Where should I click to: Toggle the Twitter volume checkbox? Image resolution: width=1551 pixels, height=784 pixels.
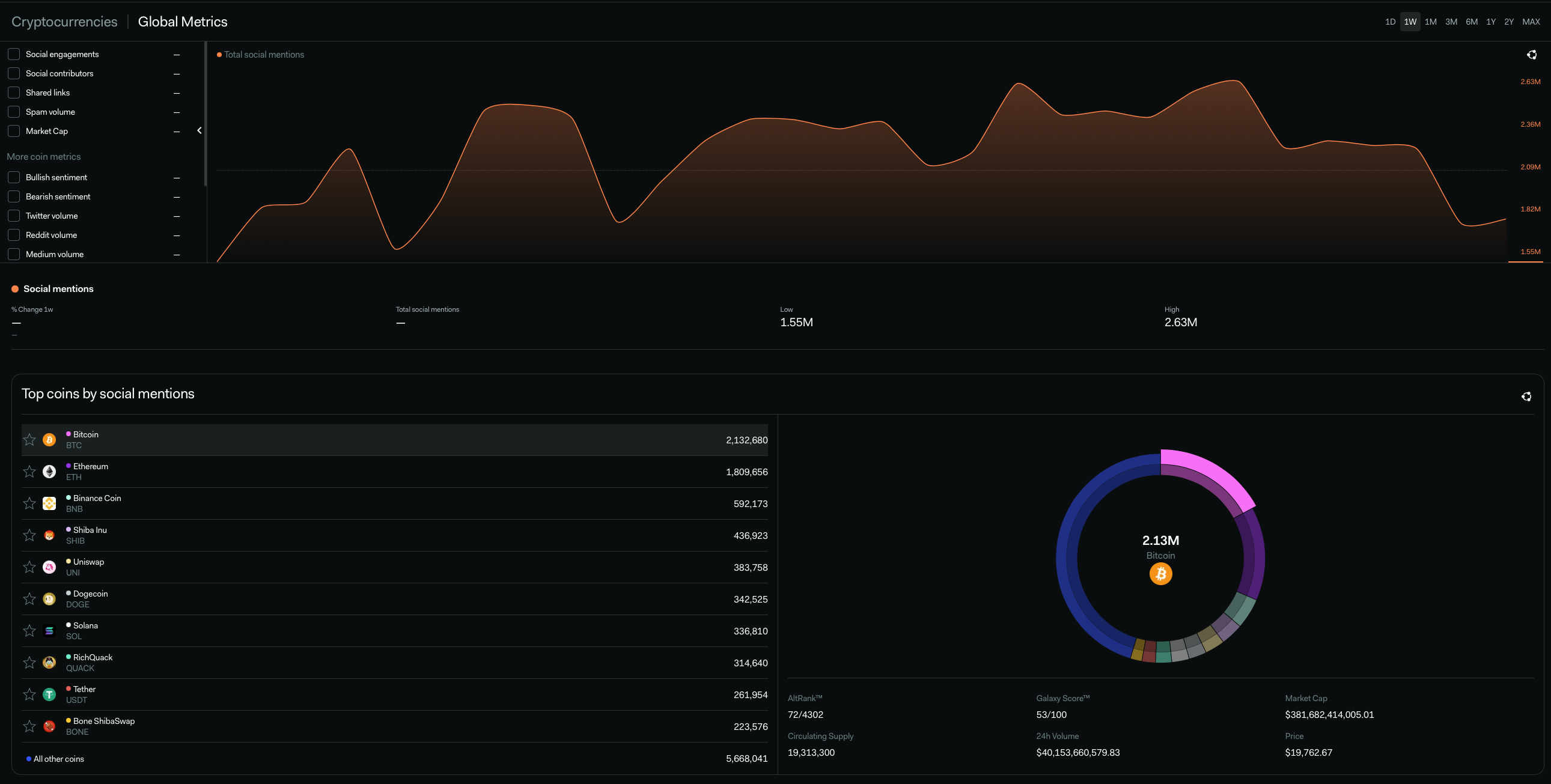14,216
